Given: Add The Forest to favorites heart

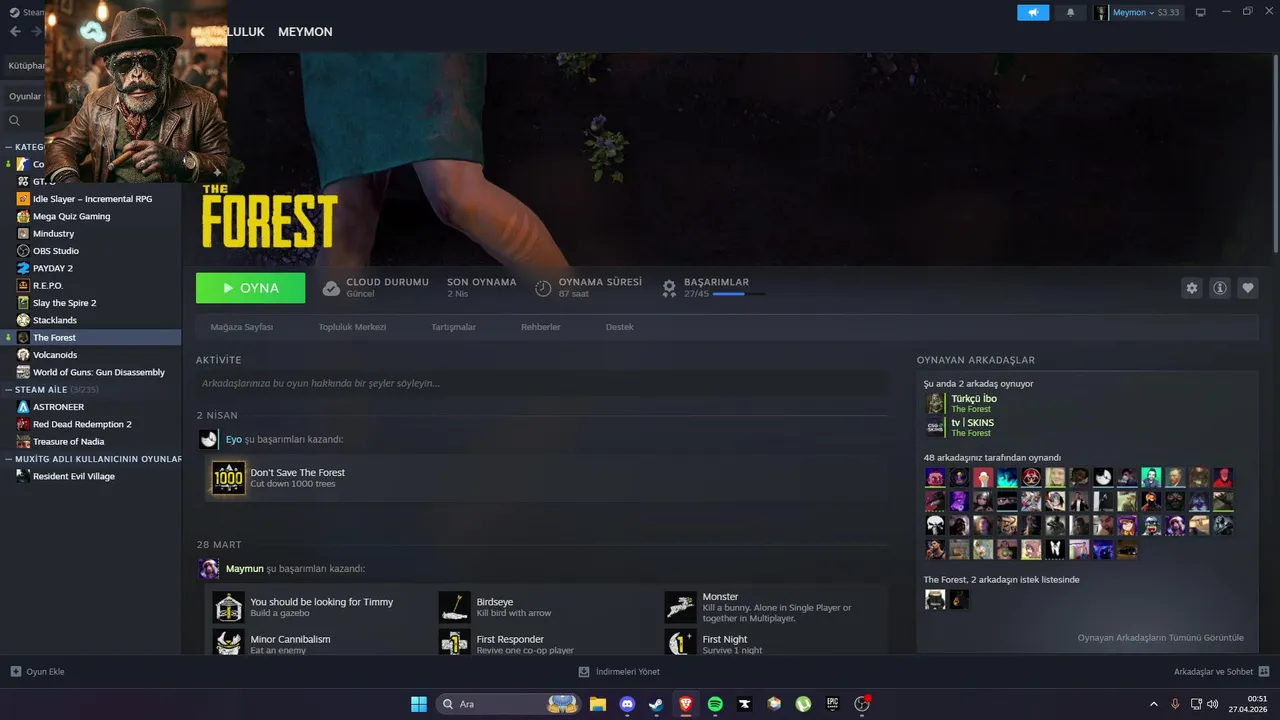Looking at the screenshot, I should pyautogui.click(x=1248, y=288).
